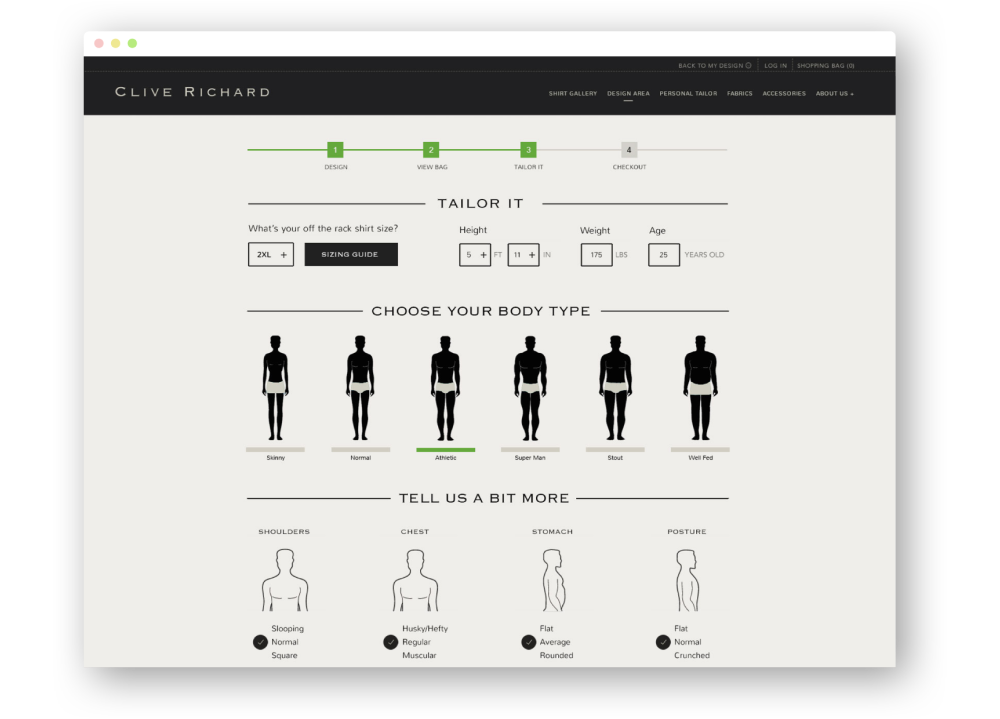Open Shirt Gallery in navigation
The width and height of the screenshot is (1000, 719).
click(x=572, y=94)
